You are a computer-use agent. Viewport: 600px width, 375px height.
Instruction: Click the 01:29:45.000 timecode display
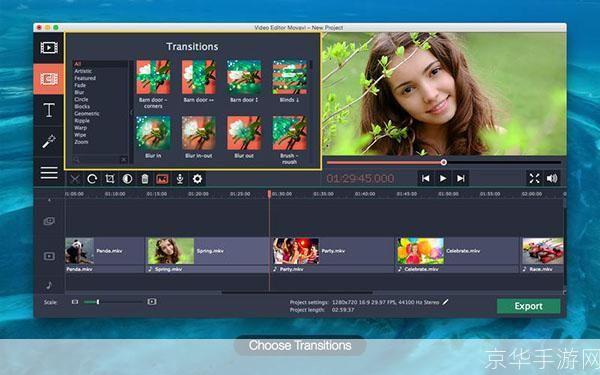[360, 178]
